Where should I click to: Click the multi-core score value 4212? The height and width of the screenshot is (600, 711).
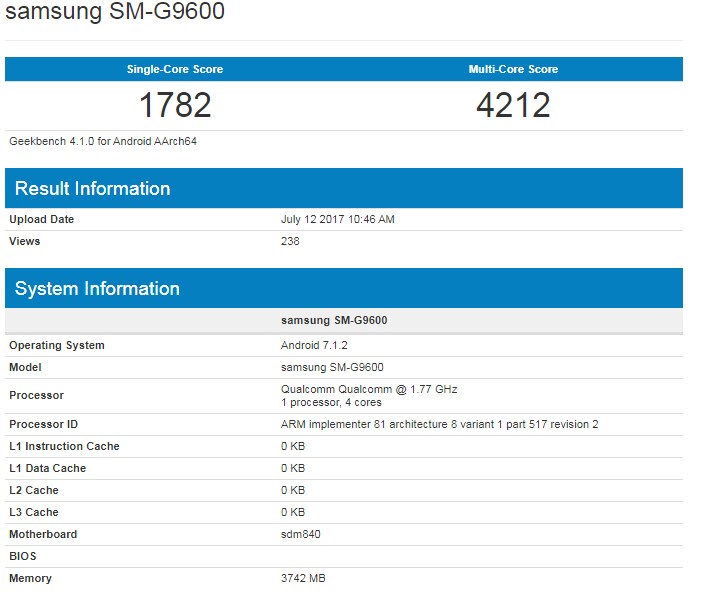coord(513,105)
